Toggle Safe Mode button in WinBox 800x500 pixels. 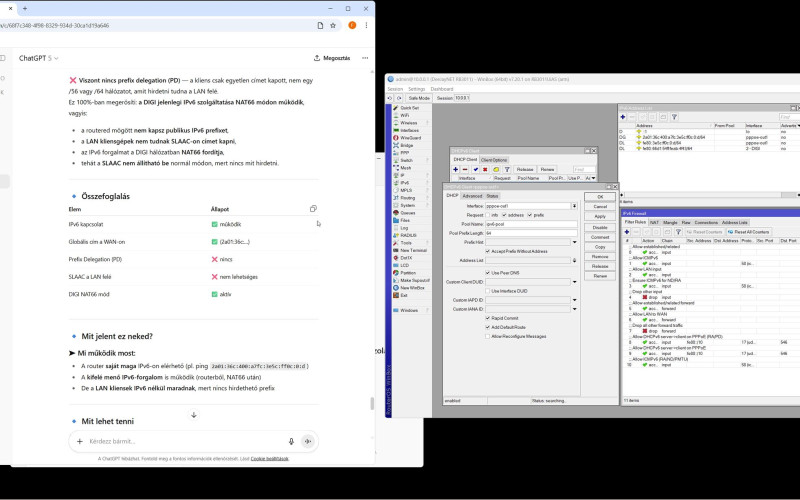(x=419, y=98)
